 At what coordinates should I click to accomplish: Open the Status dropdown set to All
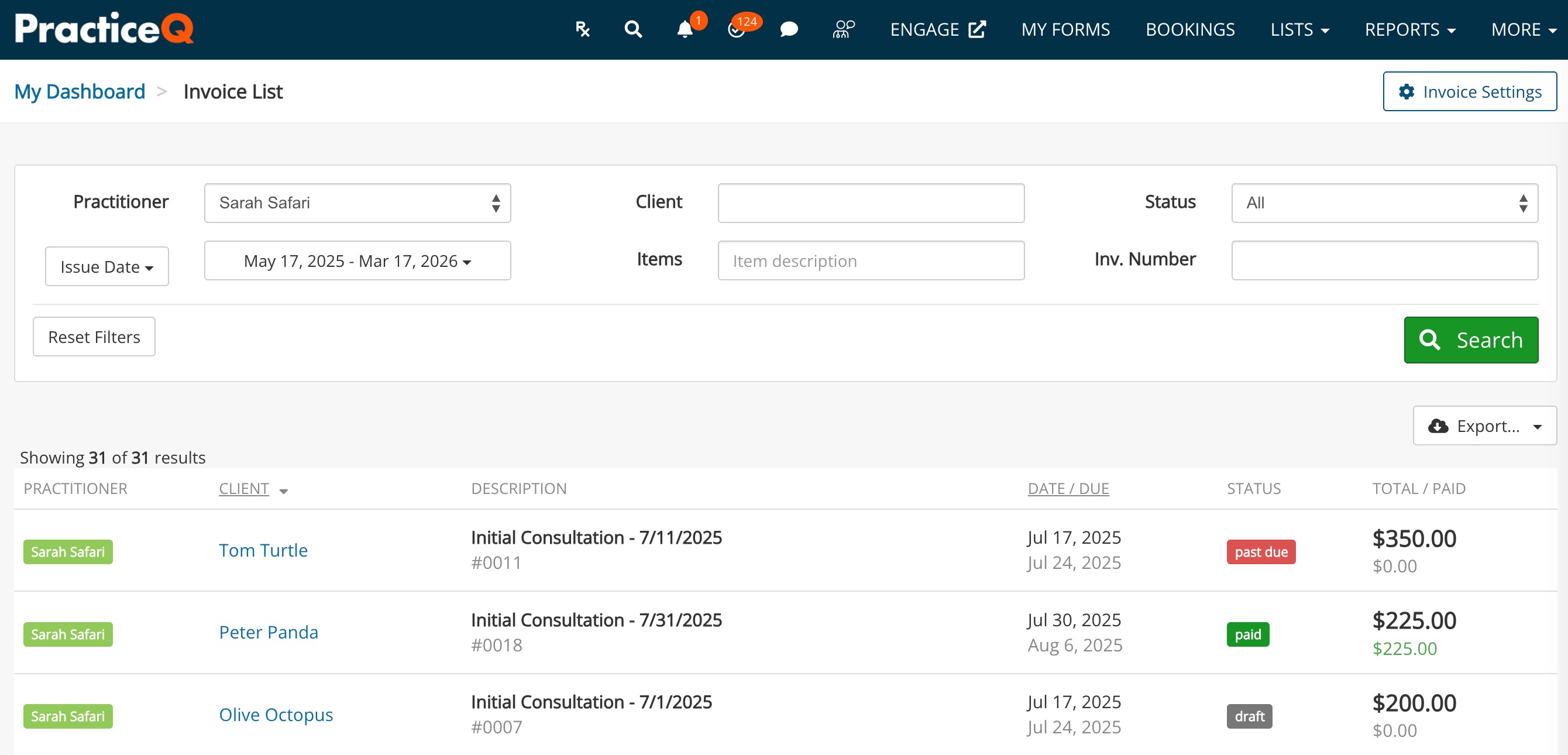(x=1384, y=203)
